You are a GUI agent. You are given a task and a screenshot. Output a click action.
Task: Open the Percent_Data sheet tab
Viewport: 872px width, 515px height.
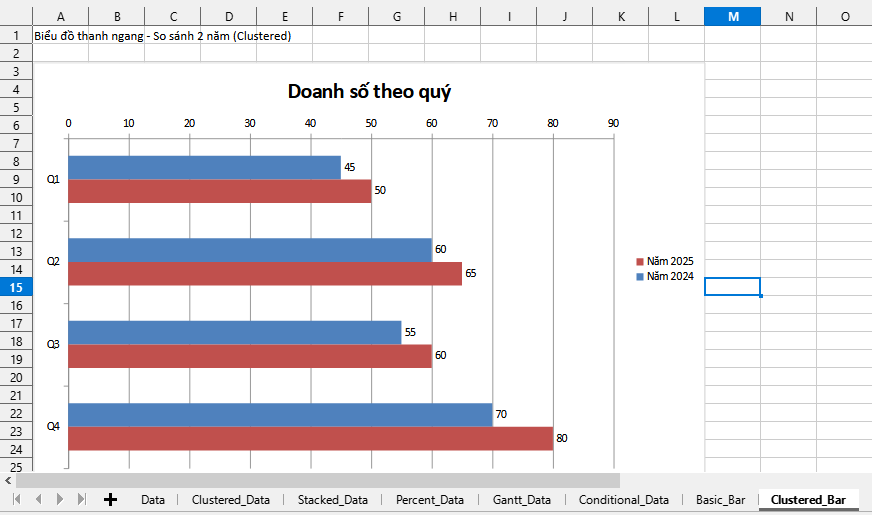click(430, 500)
